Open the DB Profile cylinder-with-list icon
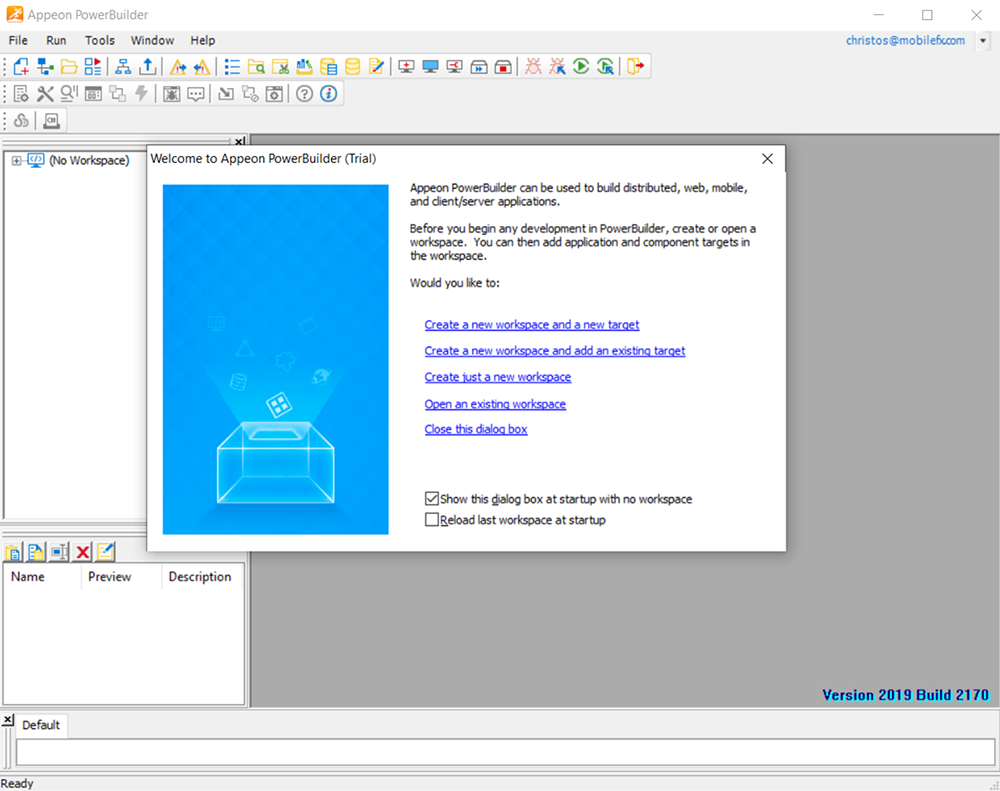 click(x=328, y=66)
